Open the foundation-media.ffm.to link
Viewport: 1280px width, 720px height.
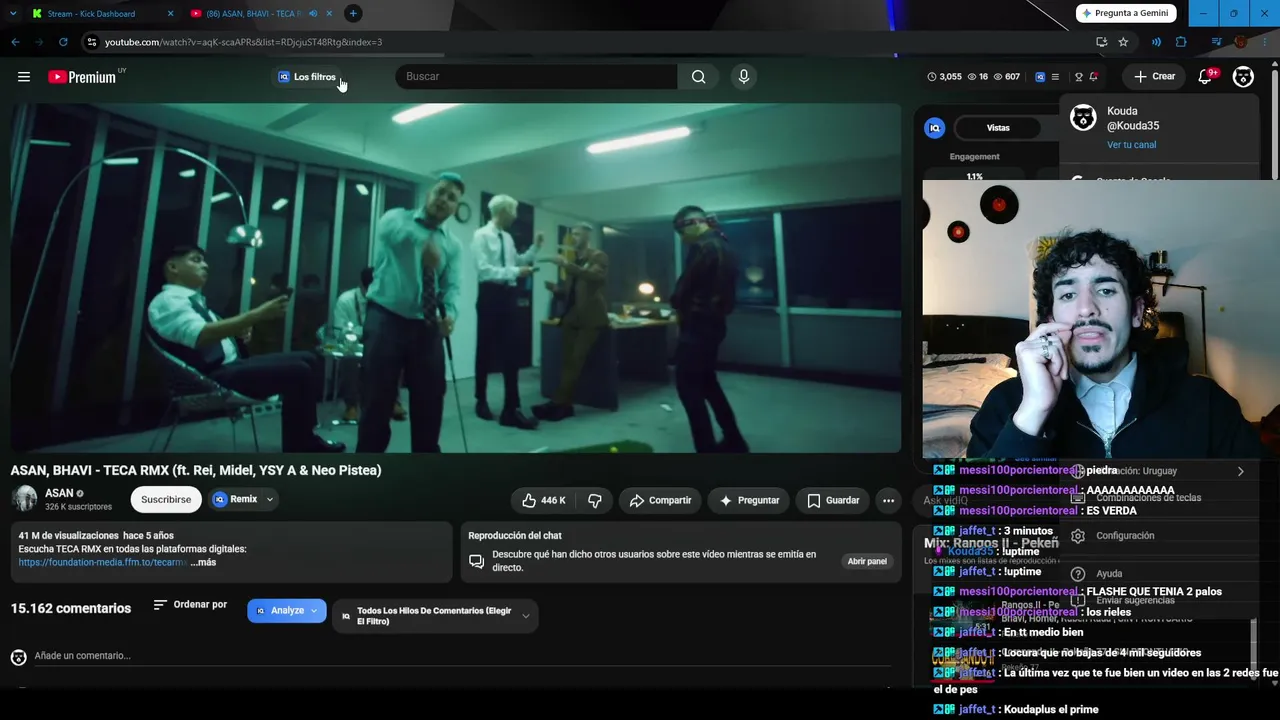pyautogui.click(x=103, y=562)
